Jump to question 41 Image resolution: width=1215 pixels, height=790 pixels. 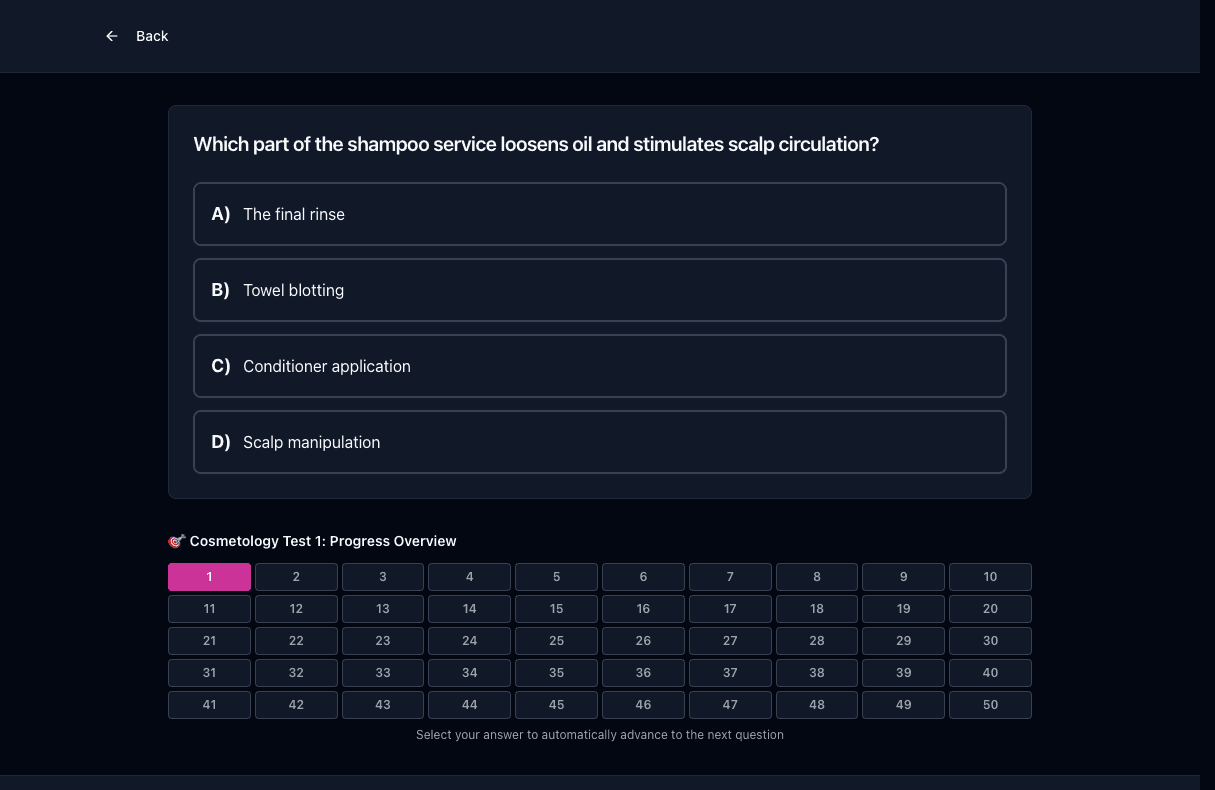tap(209, 705)
